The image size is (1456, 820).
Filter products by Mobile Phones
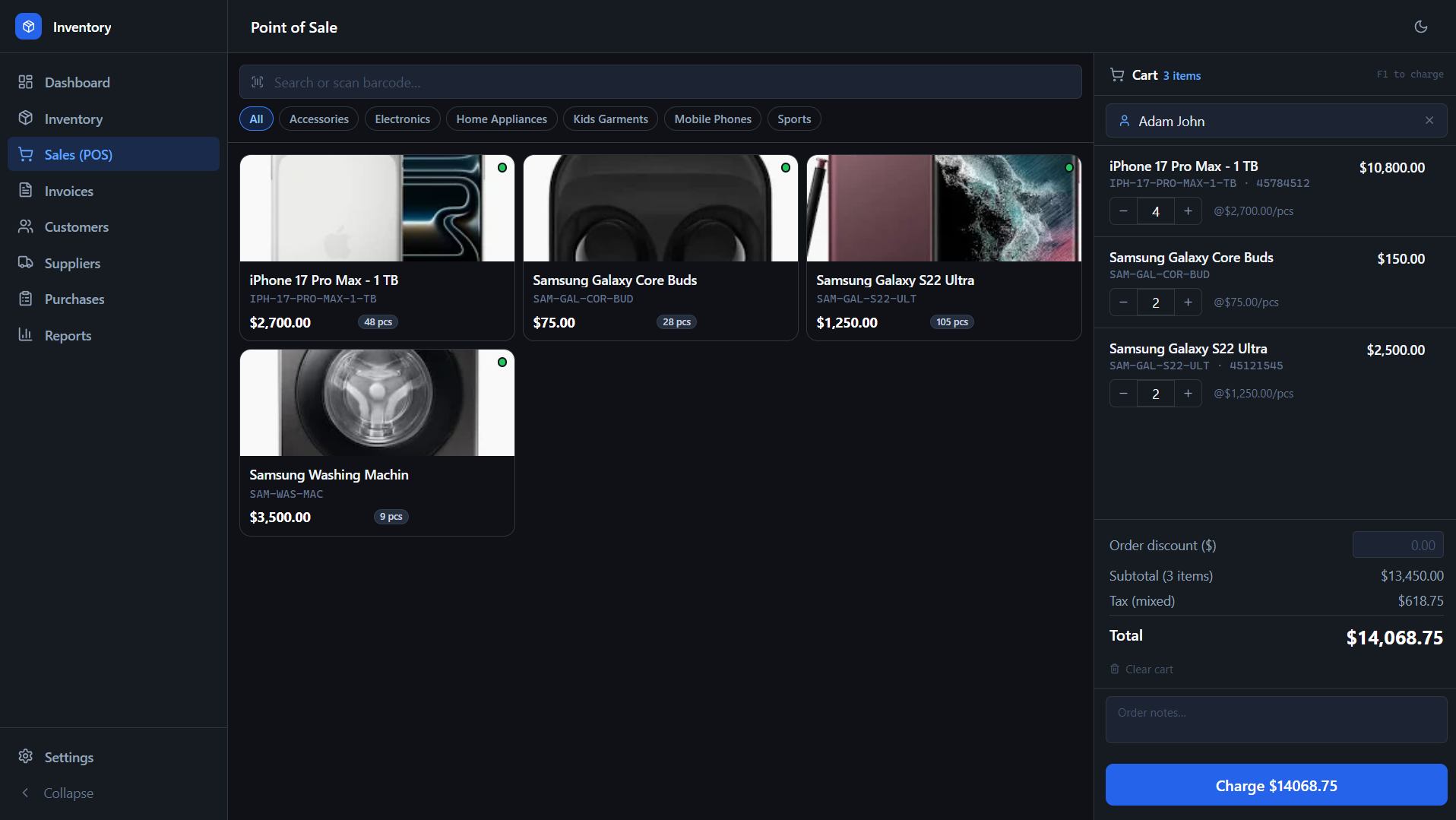point(713,119)
